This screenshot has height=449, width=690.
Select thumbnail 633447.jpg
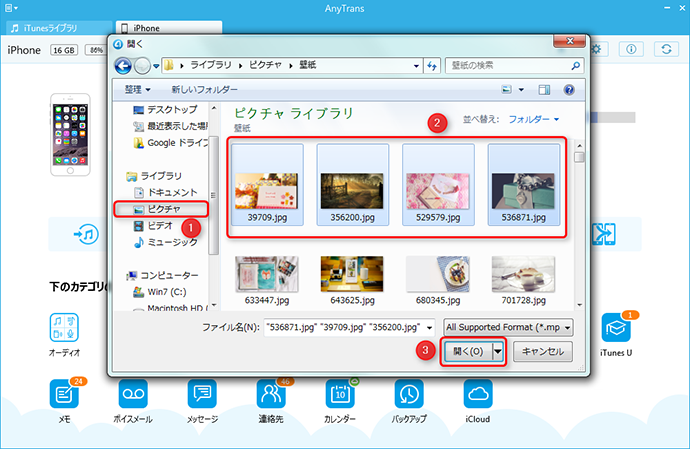pyautogui.click(x=267, y=281)
